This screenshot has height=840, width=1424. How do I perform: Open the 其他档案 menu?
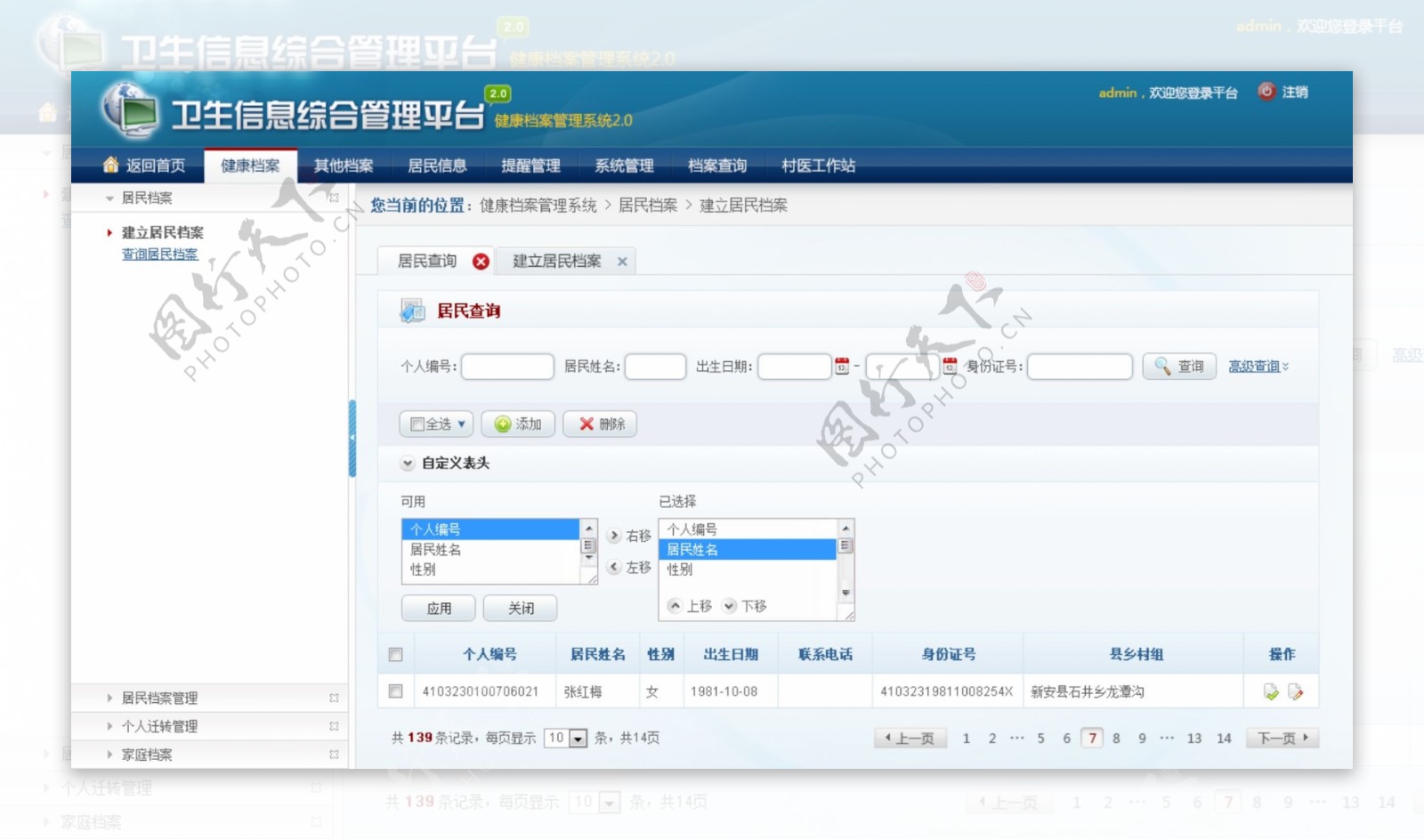click(344, 166)
